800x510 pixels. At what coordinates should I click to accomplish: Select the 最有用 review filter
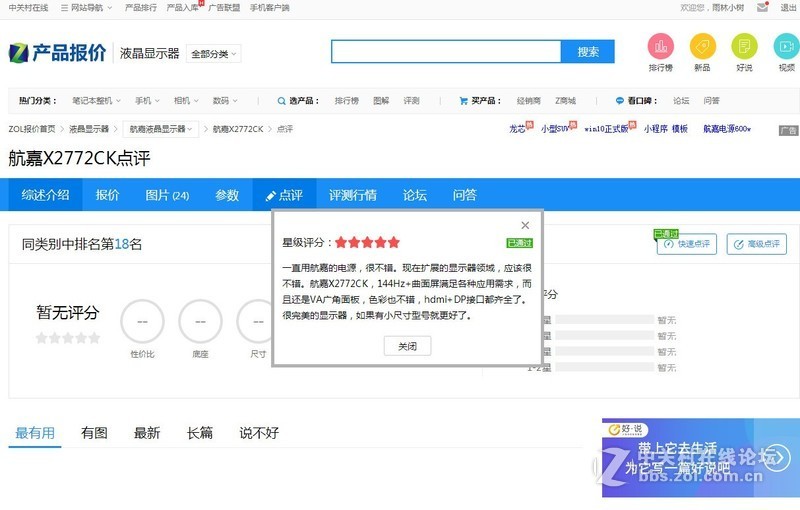(x=35, y=433)
